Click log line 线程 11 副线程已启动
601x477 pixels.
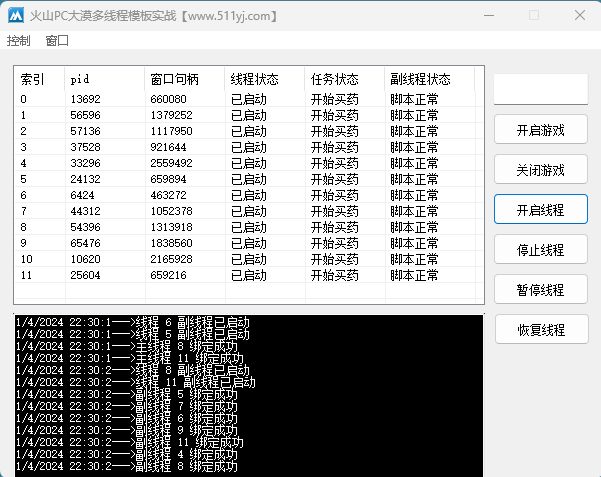point(136,382)
